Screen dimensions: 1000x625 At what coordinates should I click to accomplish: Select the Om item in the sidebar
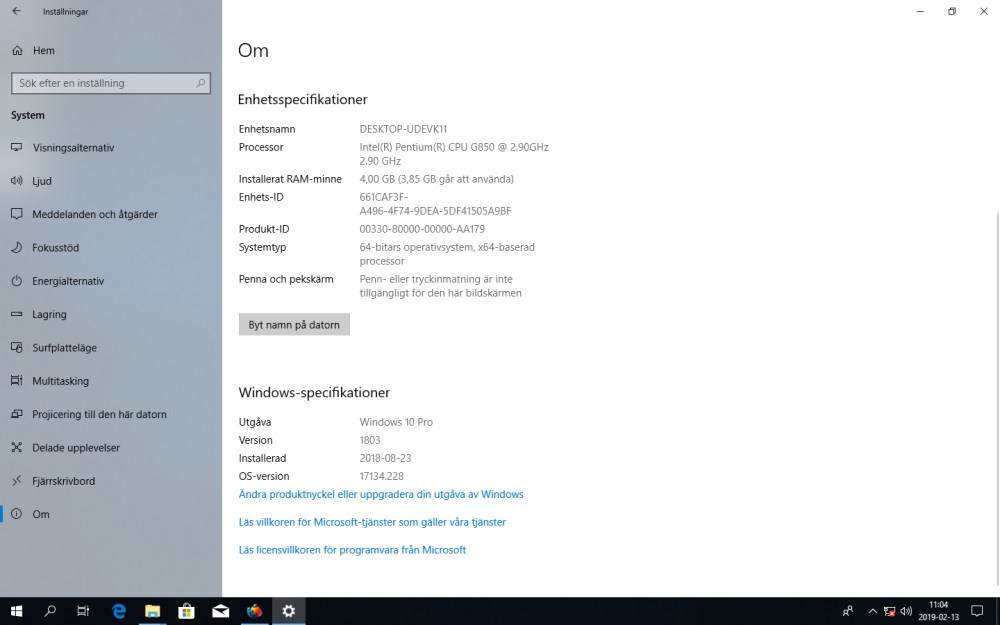41,514
